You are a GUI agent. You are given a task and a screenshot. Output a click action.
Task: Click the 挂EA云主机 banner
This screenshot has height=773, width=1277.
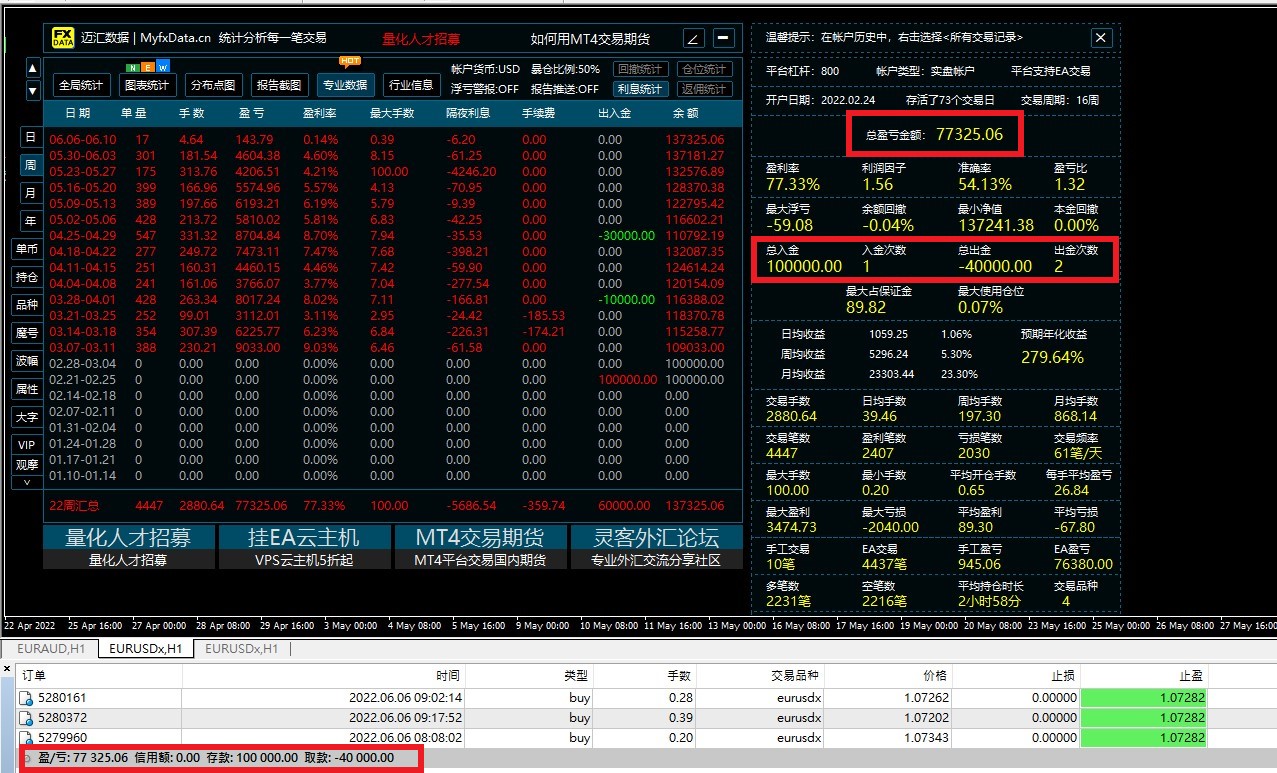[304, 547]
